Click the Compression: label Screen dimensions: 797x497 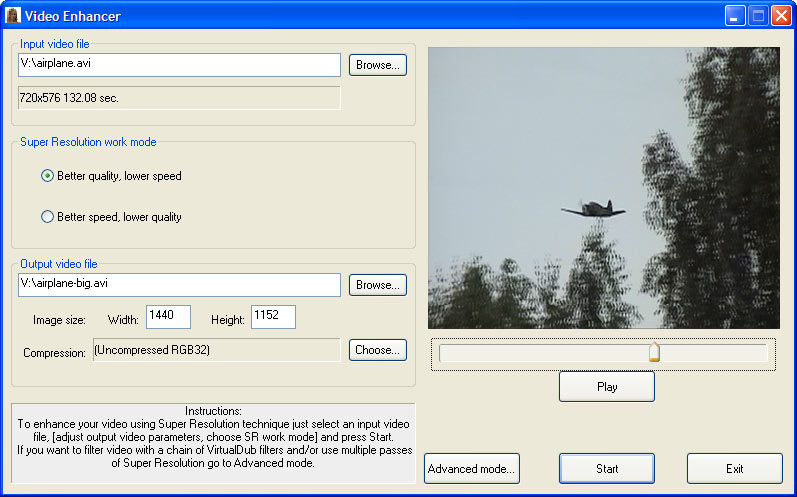pyautogui.click(x=54, y=353)
